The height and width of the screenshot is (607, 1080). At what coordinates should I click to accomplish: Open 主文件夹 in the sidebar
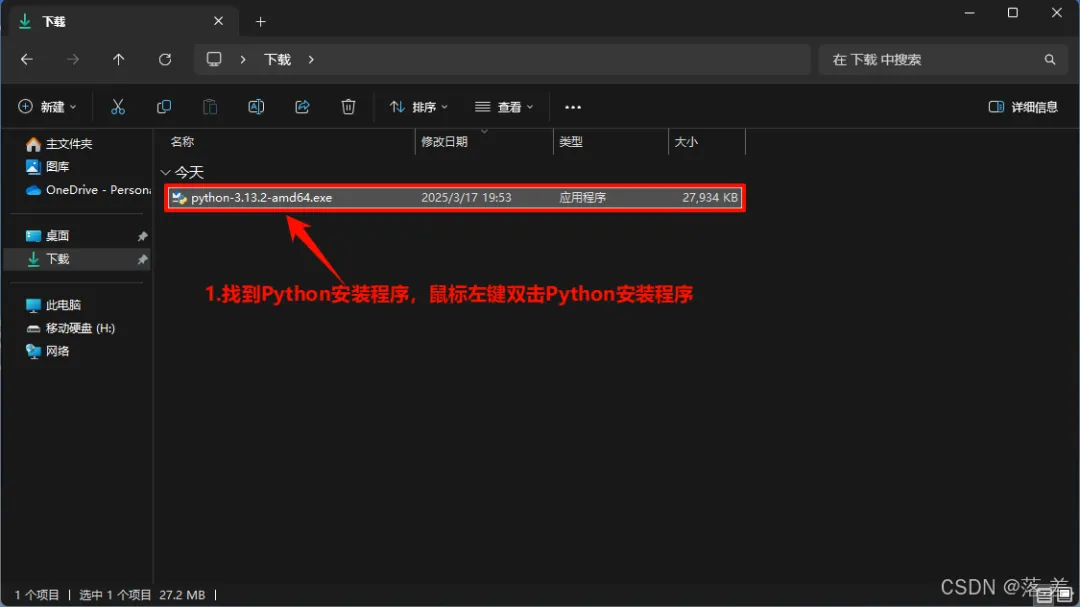point(69,144)
